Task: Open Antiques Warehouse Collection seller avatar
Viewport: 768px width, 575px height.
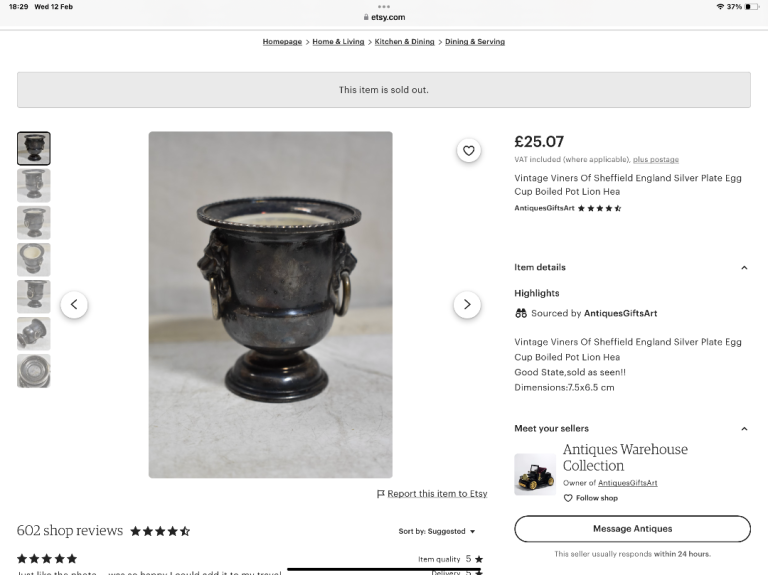Action: [x=534, y=474]
